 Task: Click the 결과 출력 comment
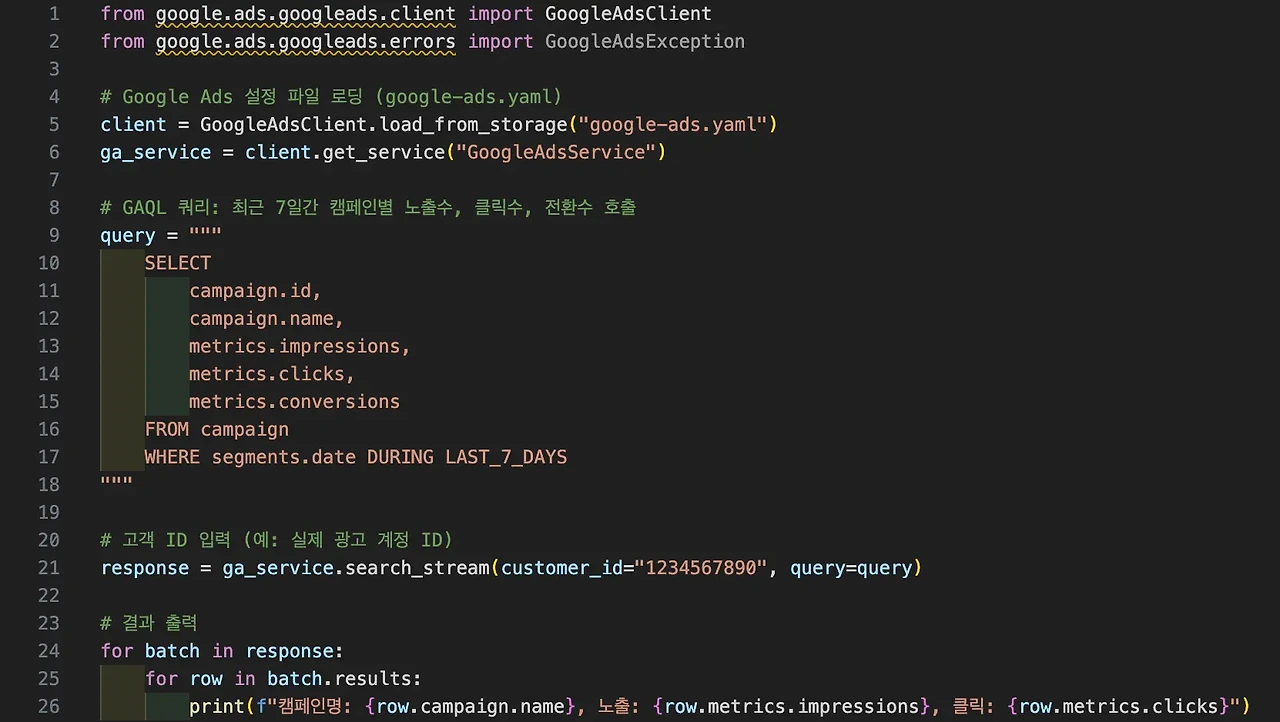[149, 623]
